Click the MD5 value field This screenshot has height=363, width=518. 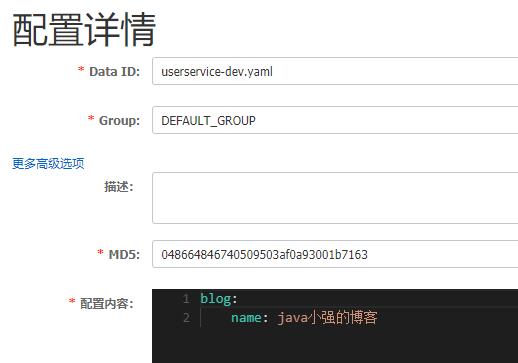(x=335, y=254)
